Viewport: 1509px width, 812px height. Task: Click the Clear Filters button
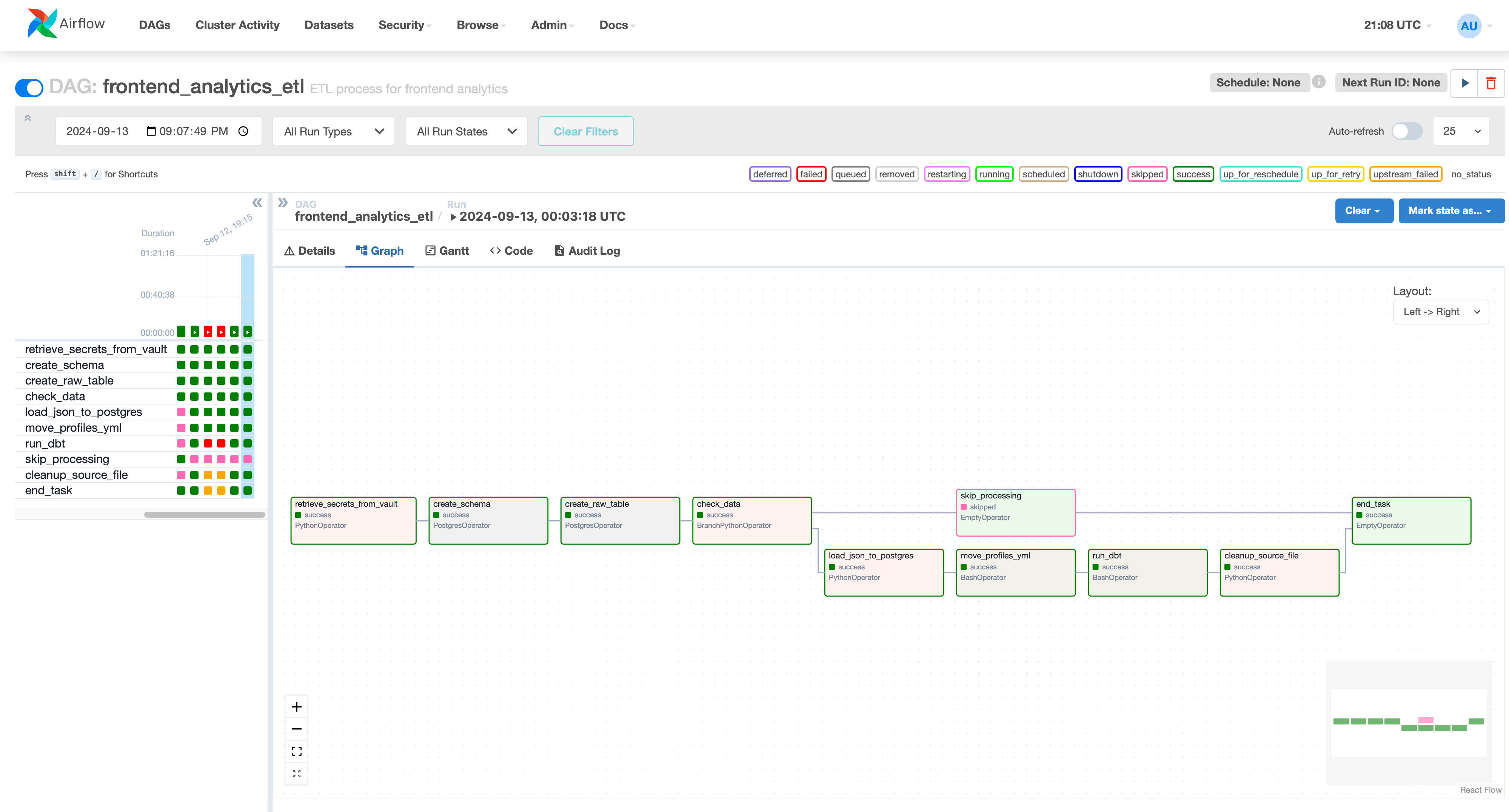pos(585,131)
